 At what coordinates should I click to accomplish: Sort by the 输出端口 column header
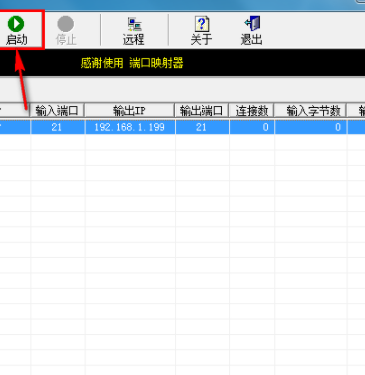[202, 110]
